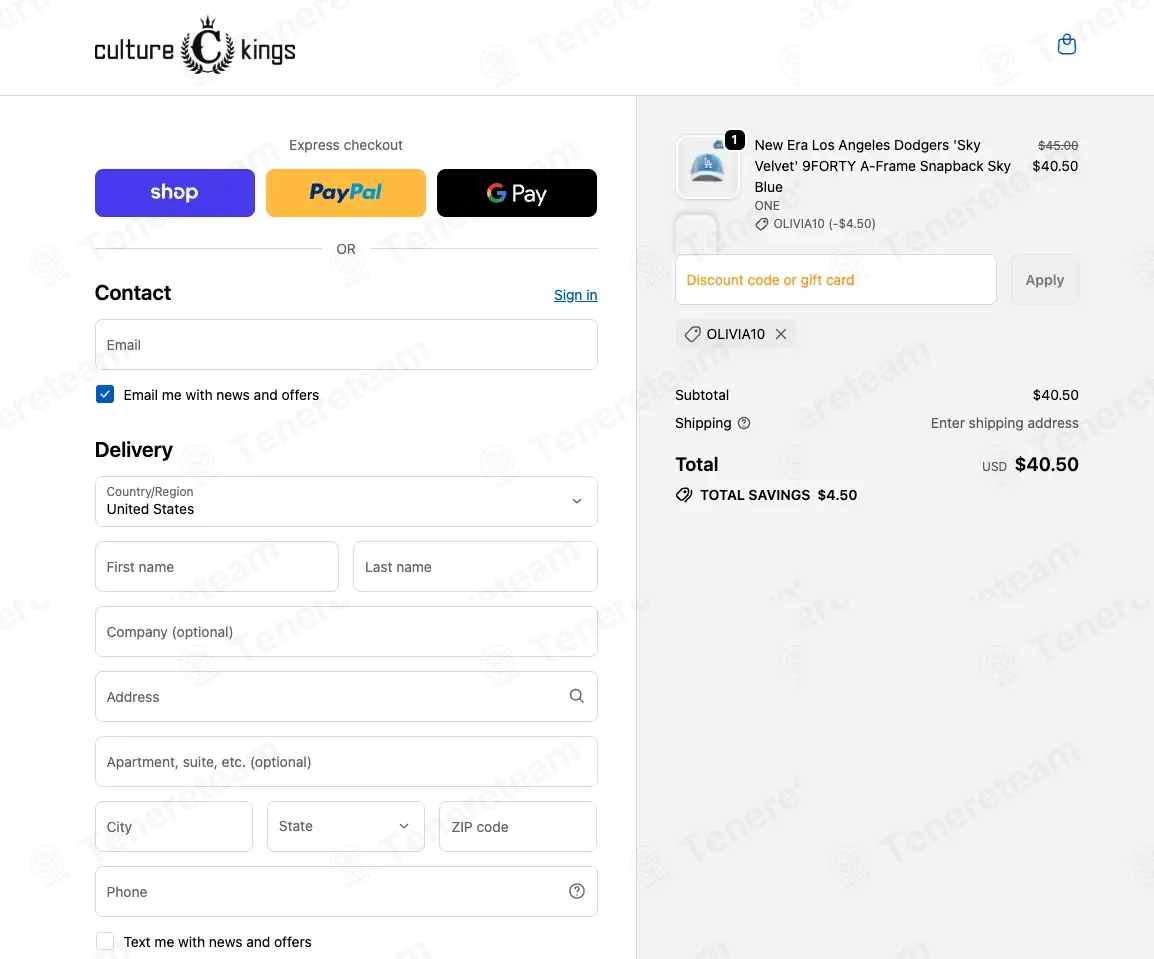The image size is (1154, 959).
Task: Click the Express checkout heading
Action: [x=346, y=145]
